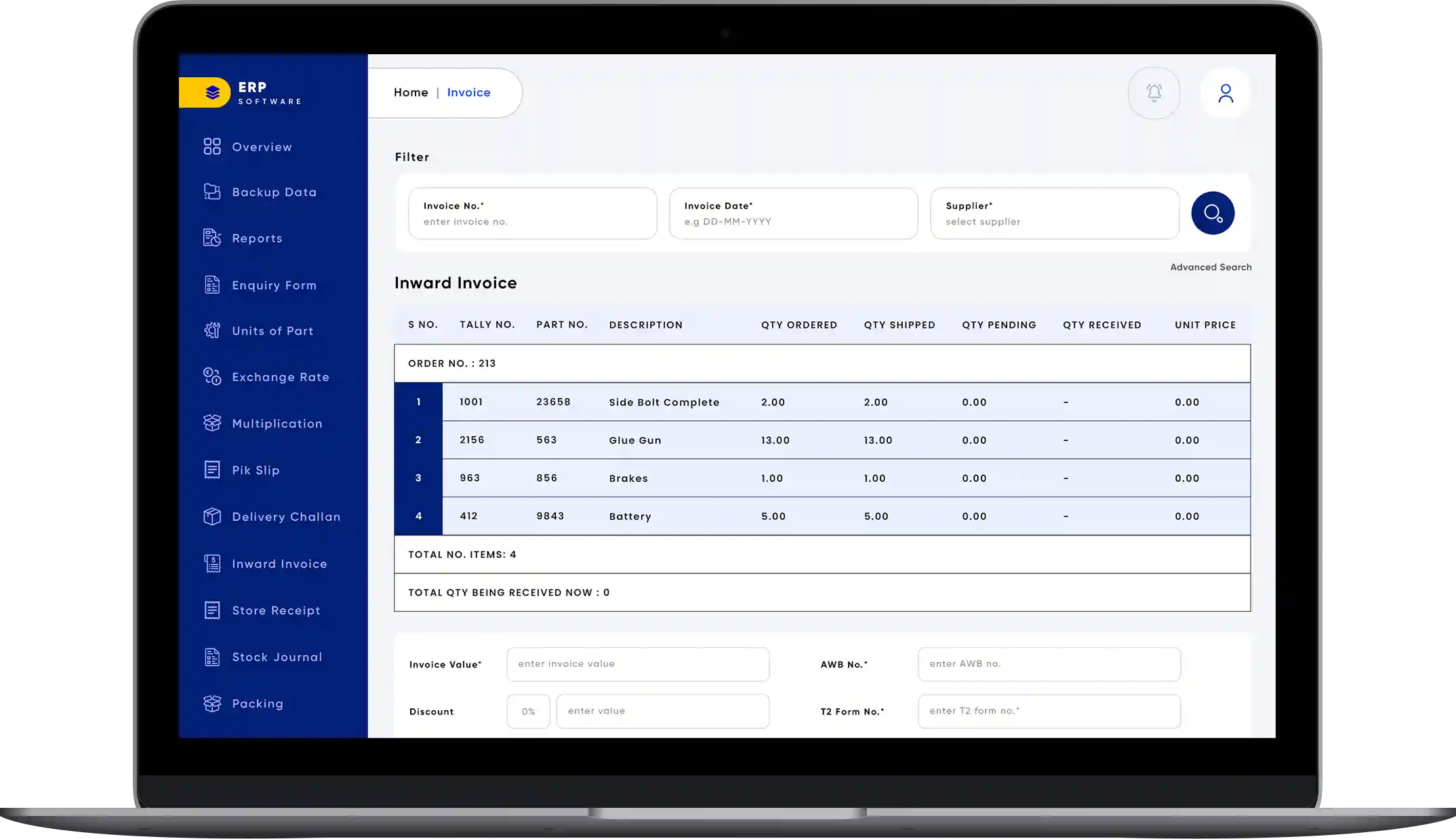Click Side Bolt Complete description
This screenshot has height=839, width=1456.
pyautogui.click(x=664, y=403)
